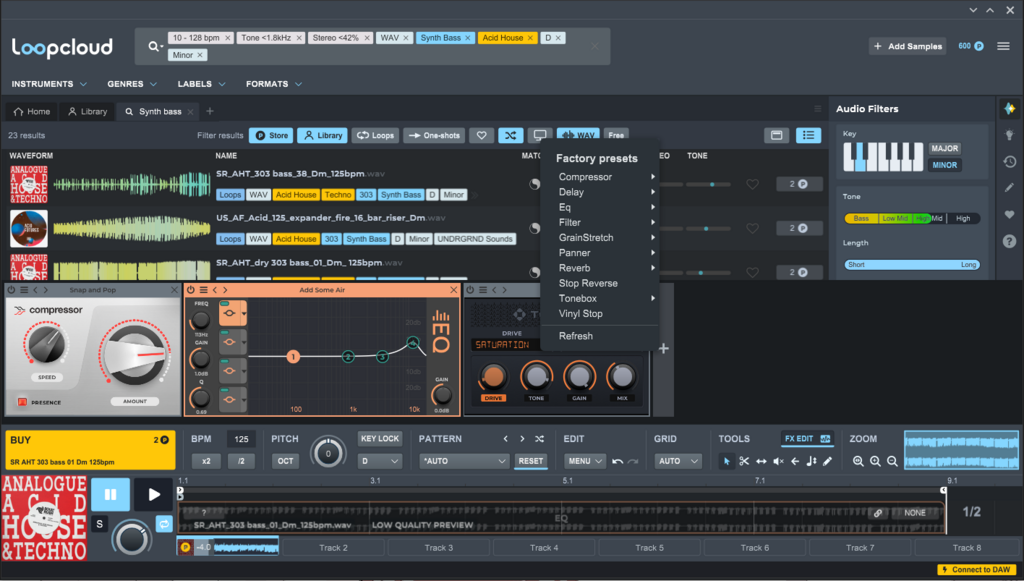This screenshot has width=1024, height=581.
Task: Open the lightbulb tips sidebar icon
Action: click(x=1010, y=135)
